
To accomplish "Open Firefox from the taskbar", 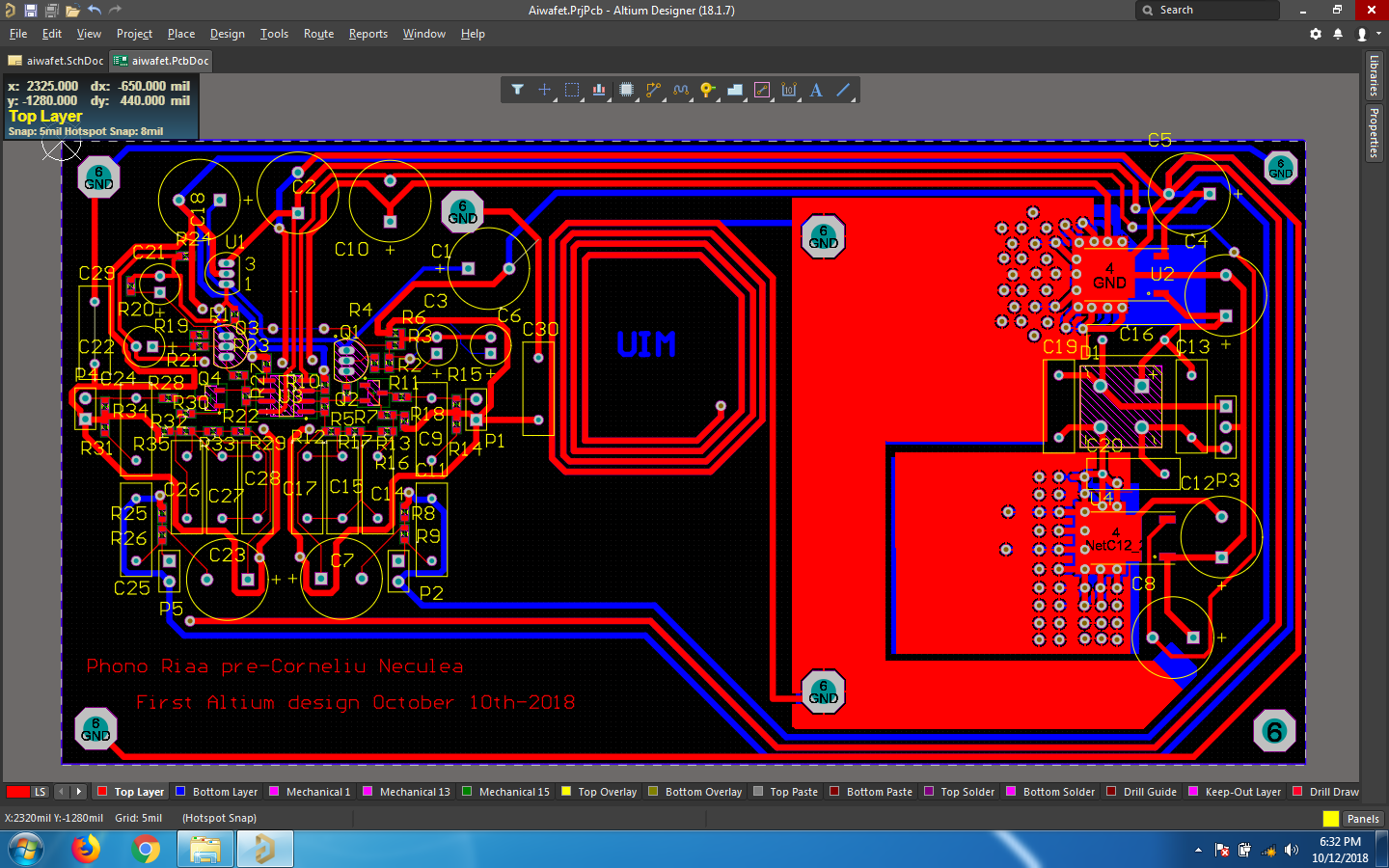I will tap(86, 850).
